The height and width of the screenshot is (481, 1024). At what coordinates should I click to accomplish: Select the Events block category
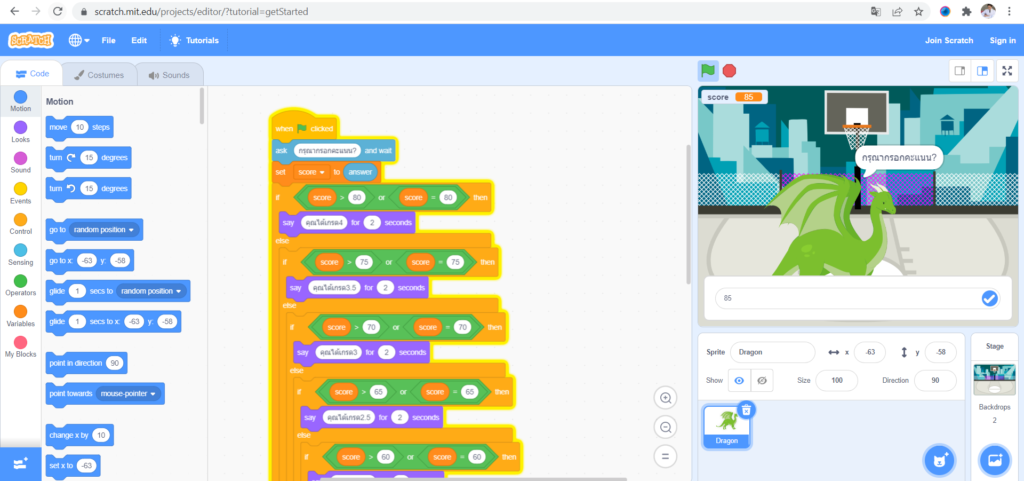point(20,194)
